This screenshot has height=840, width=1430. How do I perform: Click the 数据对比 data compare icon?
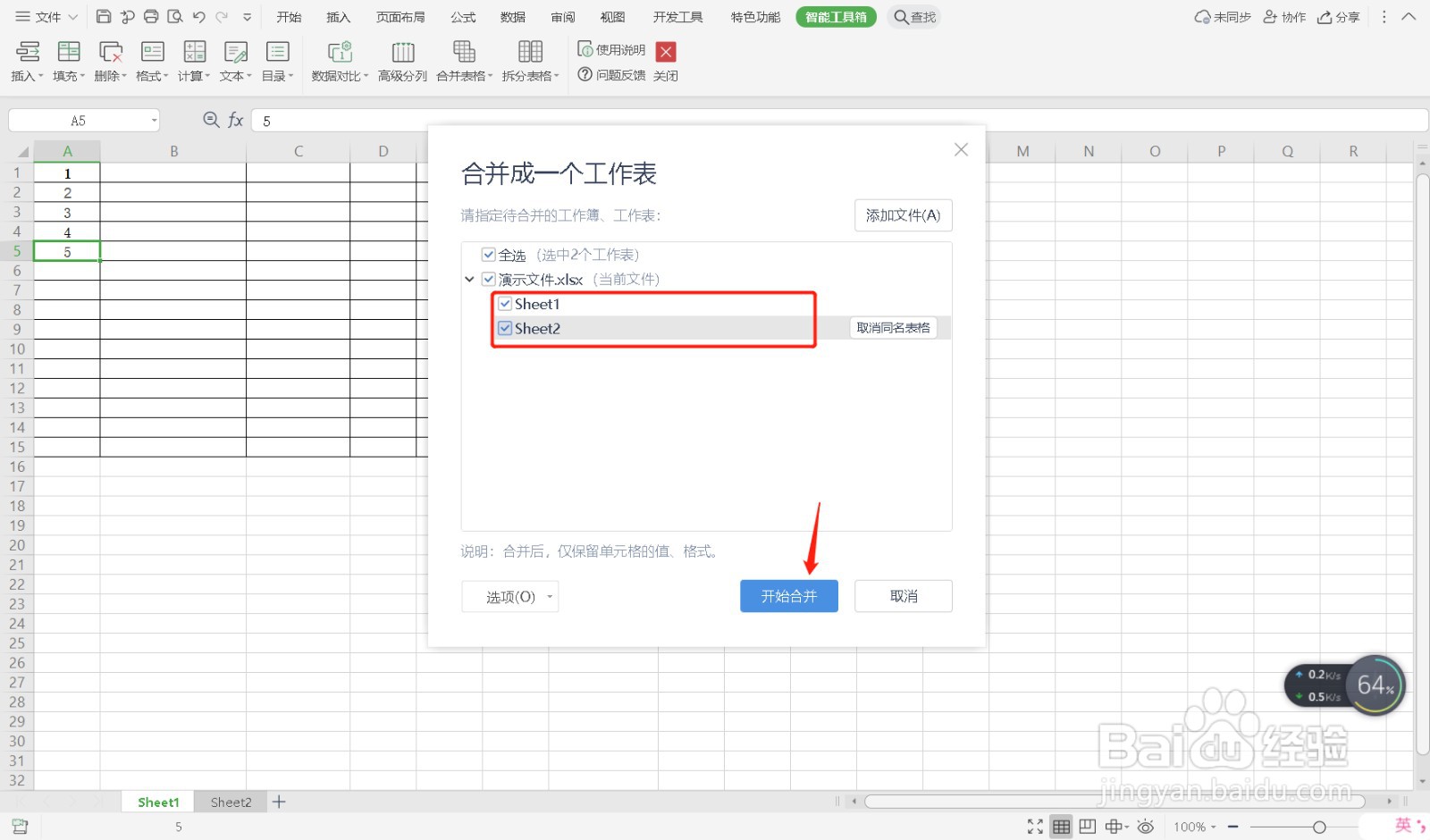pos(340,52)
